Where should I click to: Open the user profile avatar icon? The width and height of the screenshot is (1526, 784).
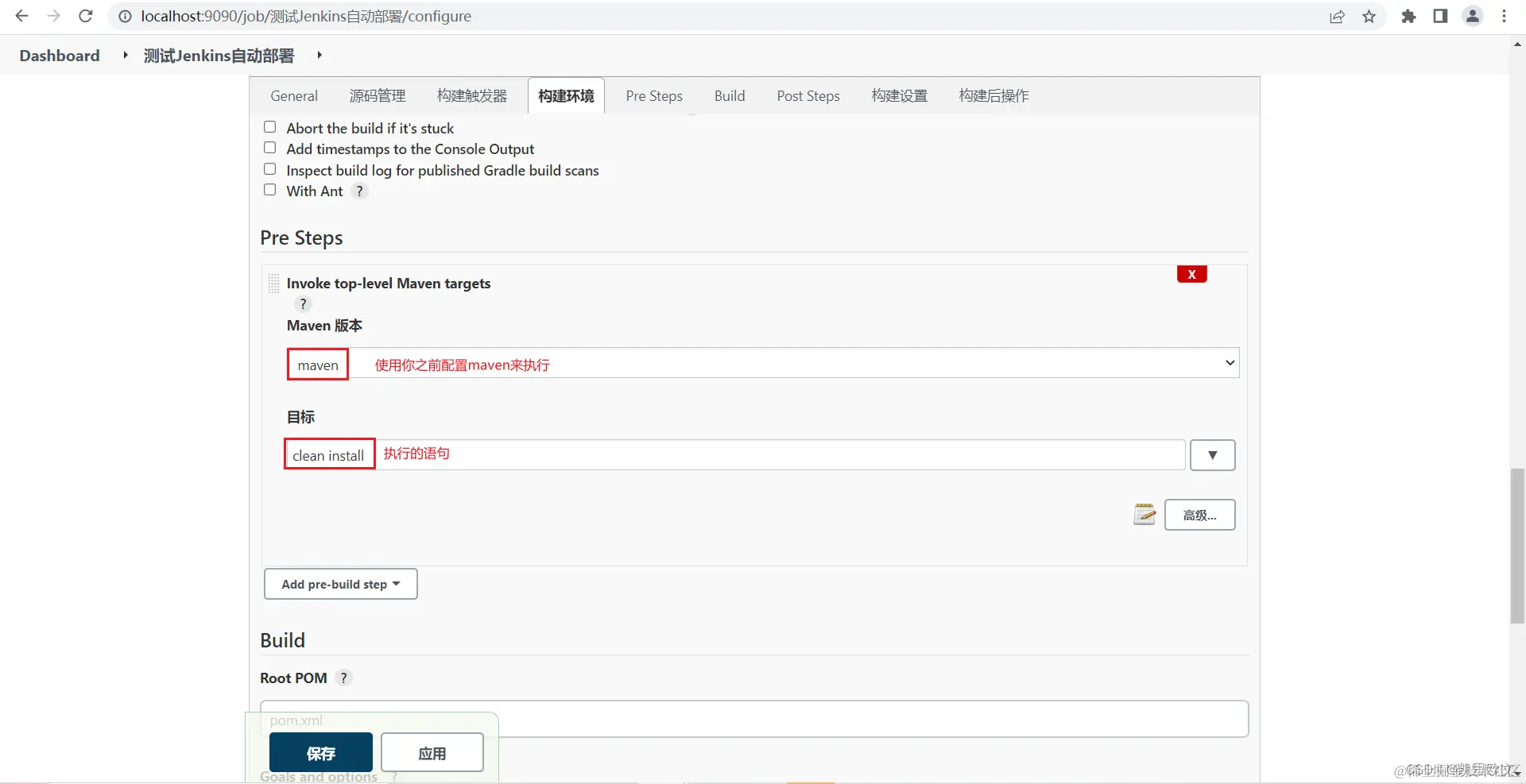tap(1473, 16)
